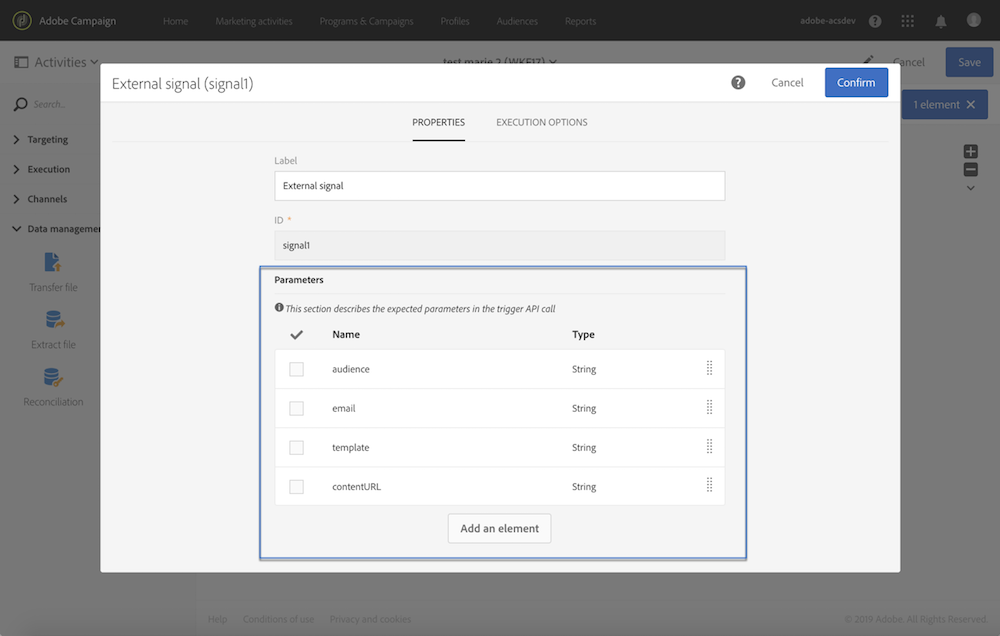
Task: Open the Profiles menu
Action: pyautogui.click(x=455, y=21)
